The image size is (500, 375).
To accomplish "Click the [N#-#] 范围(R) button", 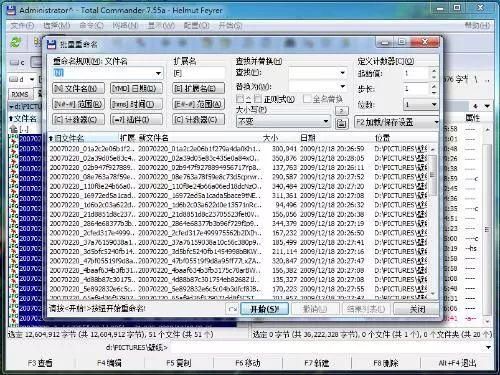I will coord(79,104).
